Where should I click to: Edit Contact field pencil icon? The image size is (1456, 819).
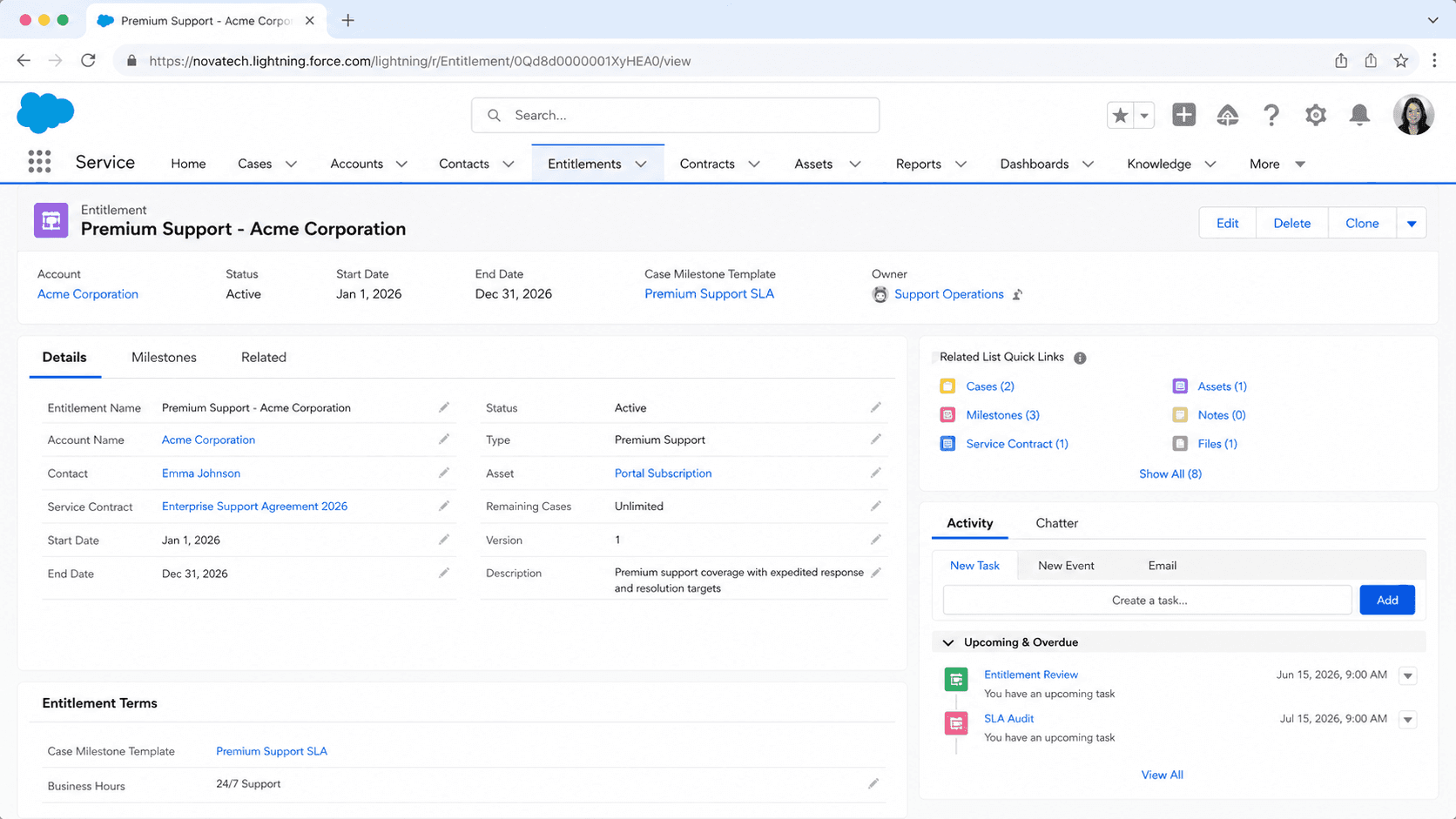444,473
